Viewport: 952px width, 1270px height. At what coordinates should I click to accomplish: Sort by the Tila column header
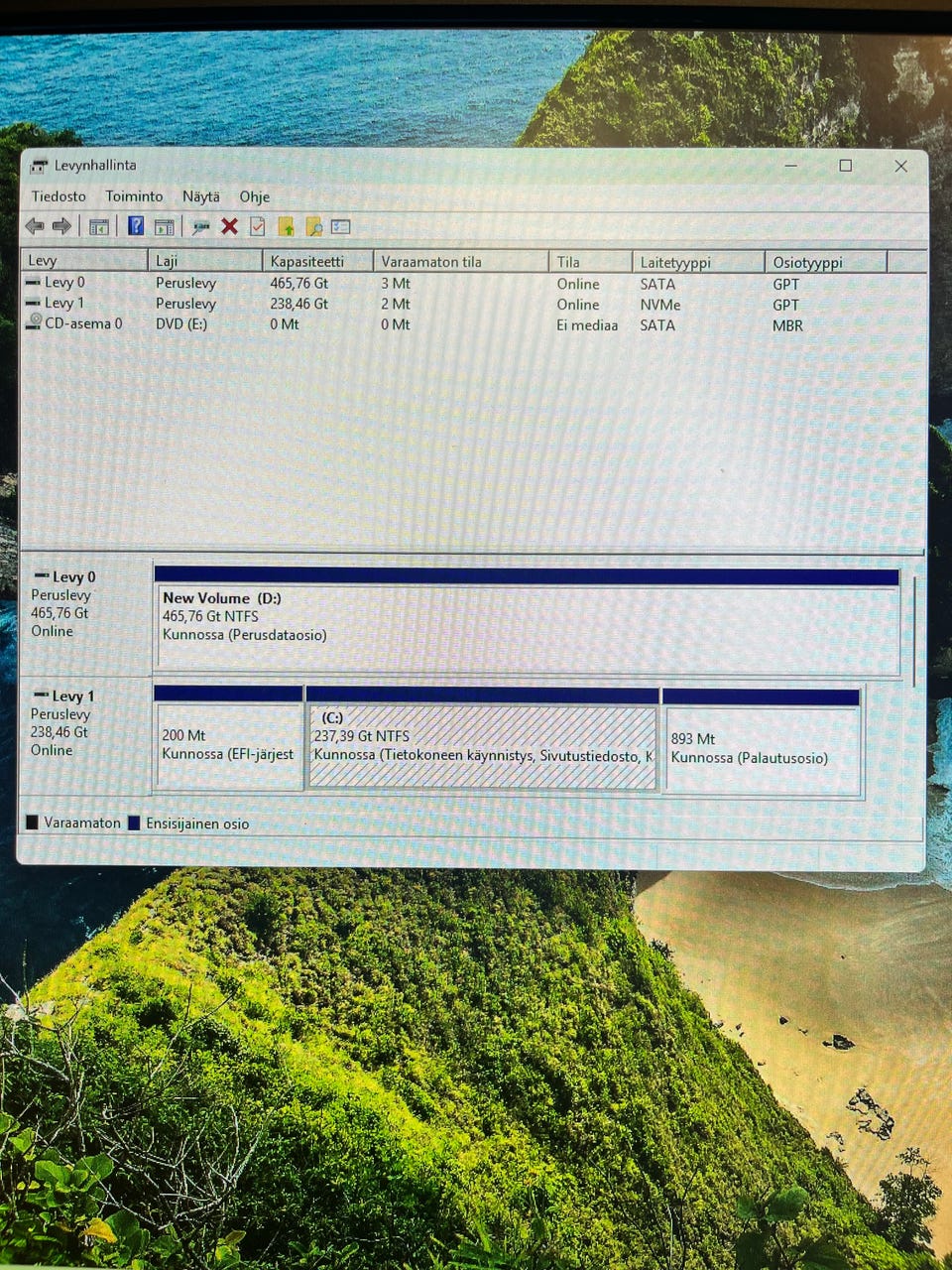coord(590,262)
